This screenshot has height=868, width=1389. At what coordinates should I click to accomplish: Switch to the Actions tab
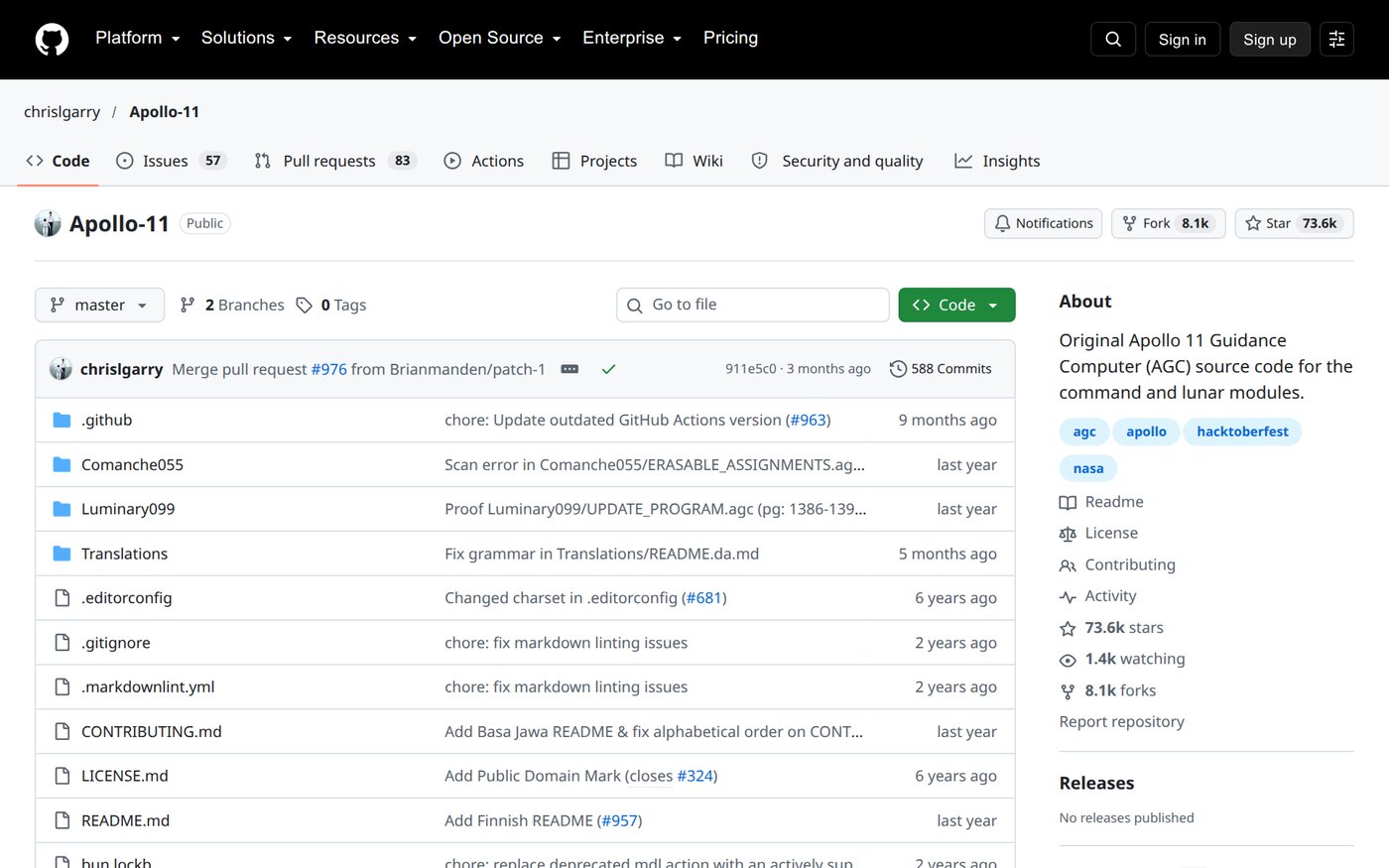tap(484, 161)
